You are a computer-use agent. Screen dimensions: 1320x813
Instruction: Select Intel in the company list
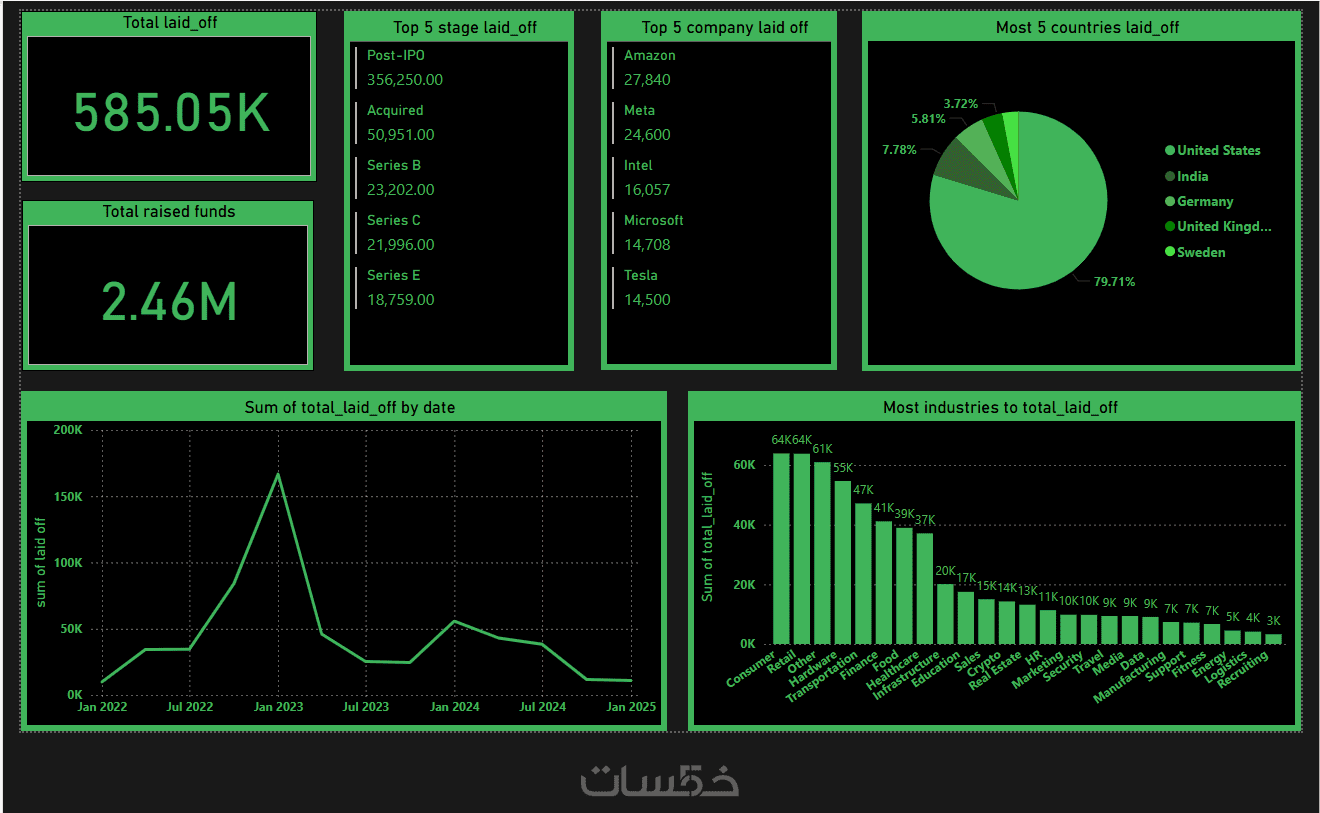click(x=638, y=166)
